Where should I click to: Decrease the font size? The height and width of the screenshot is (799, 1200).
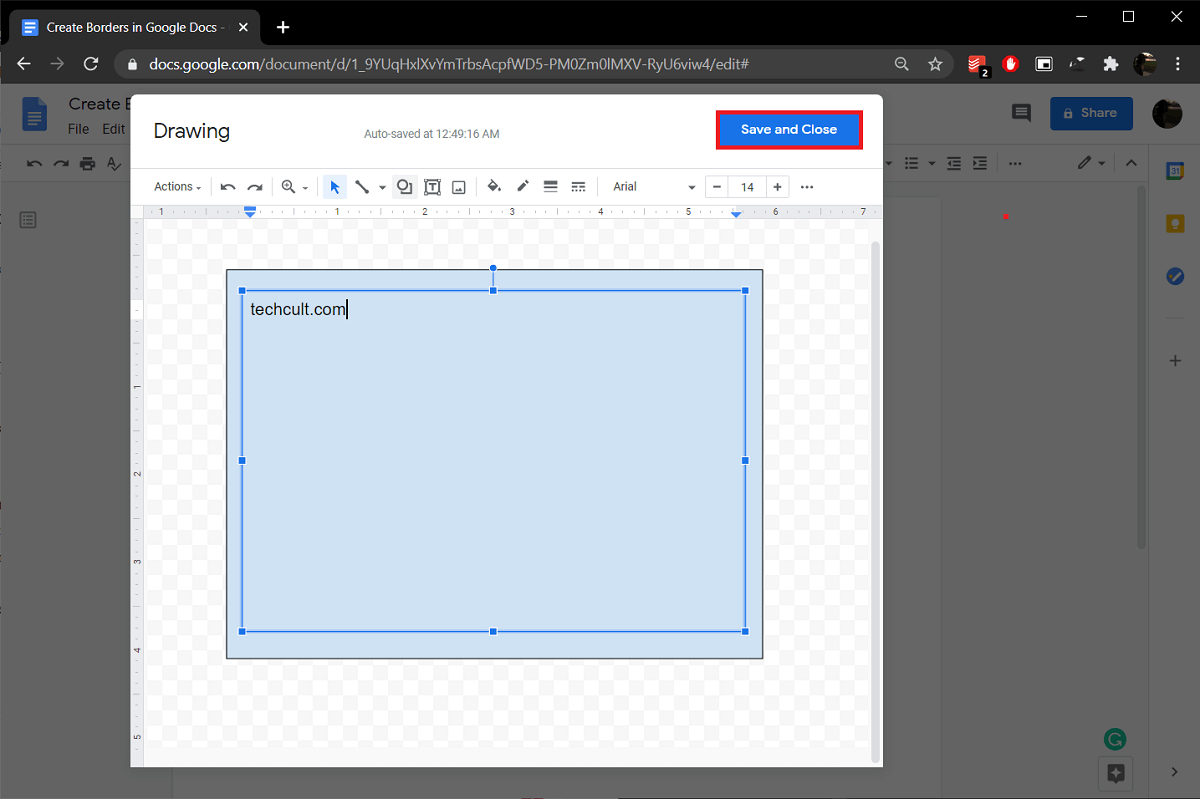717,187
